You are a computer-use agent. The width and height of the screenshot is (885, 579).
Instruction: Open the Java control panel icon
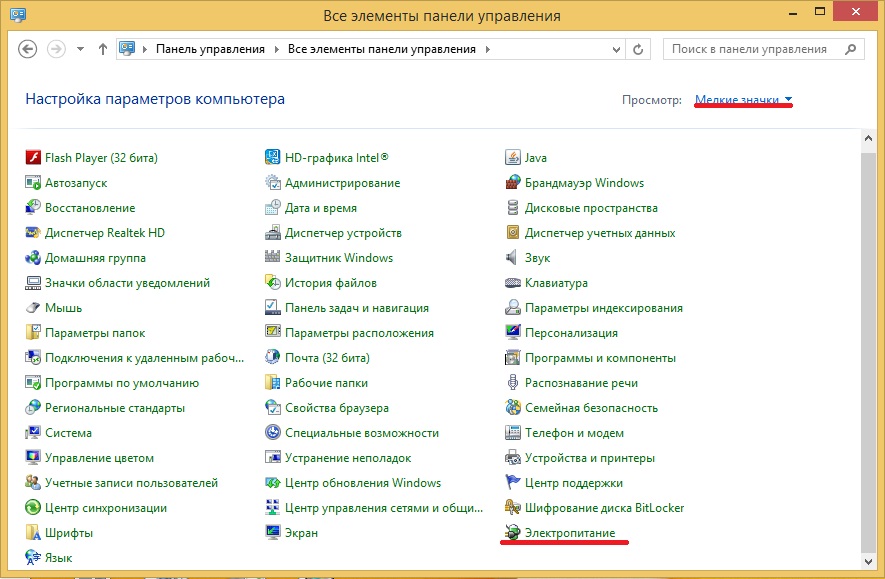coord(513,158)
